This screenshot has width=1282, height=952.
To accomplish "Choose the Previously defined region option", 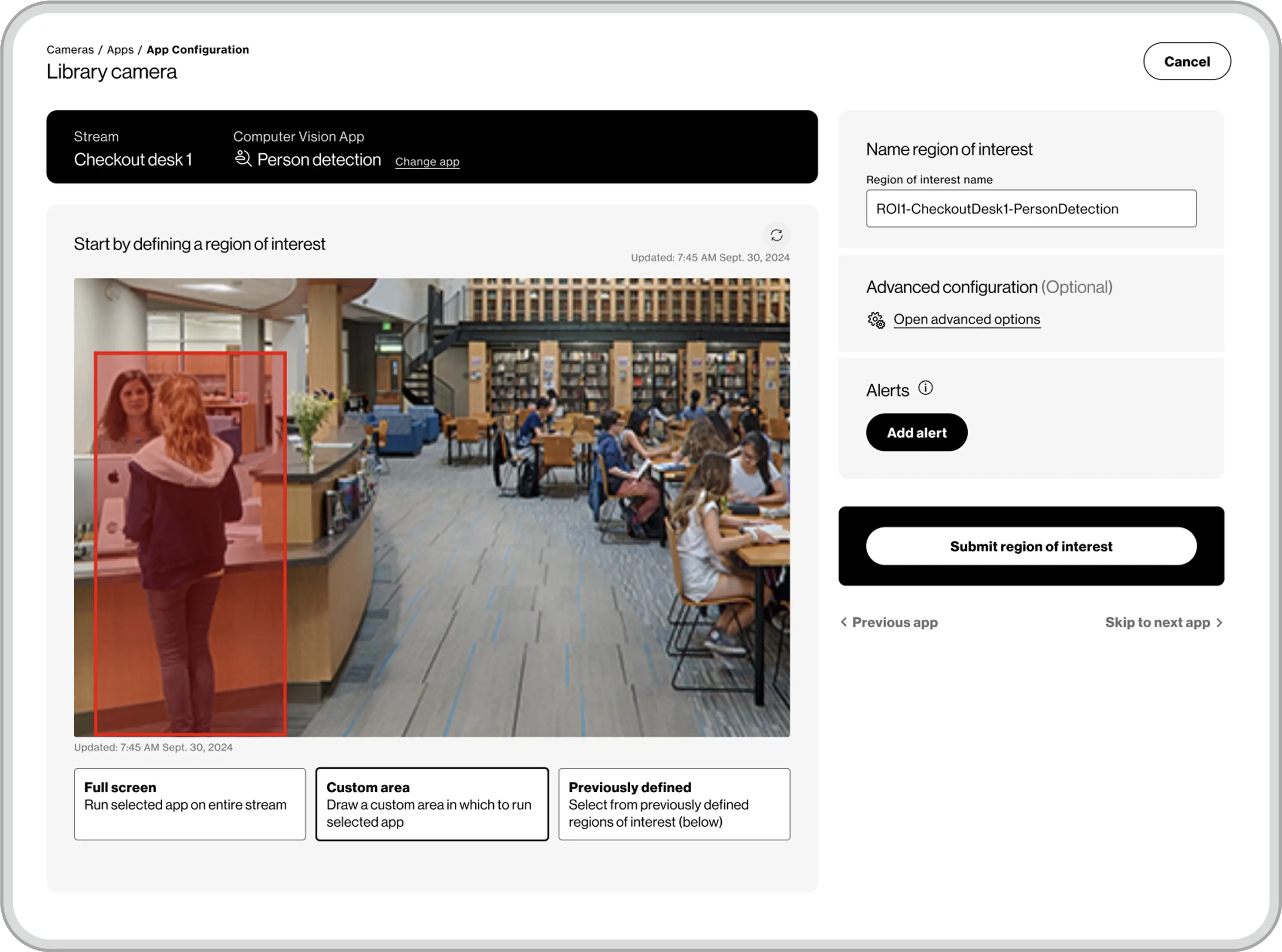I will click(674, 804).
